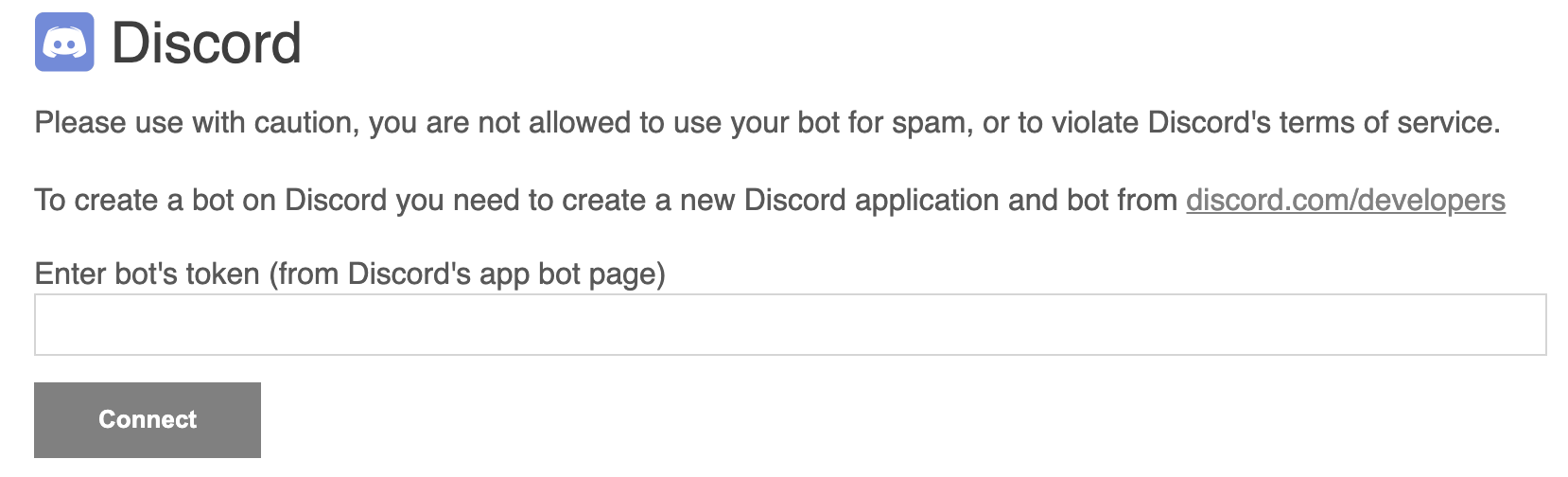The height and width of the screenshot is (477, 1568).
Task: Open the discord.com/developers link
Action: click(x=1345, y=201)
